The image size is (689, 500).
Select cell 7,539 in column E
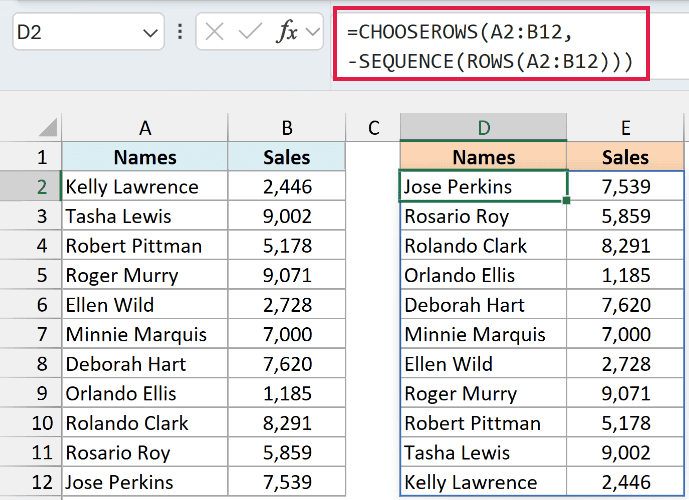625,186
